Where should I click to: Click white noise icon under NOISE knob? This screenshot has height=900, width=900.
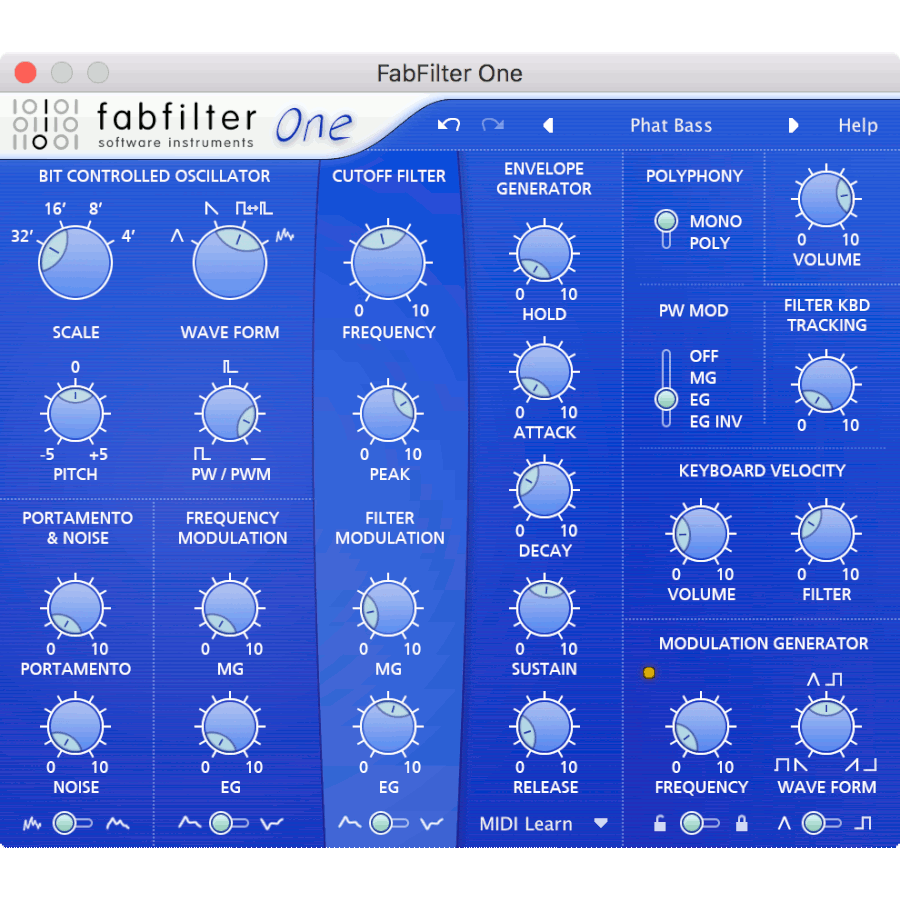tap(32, 824)
